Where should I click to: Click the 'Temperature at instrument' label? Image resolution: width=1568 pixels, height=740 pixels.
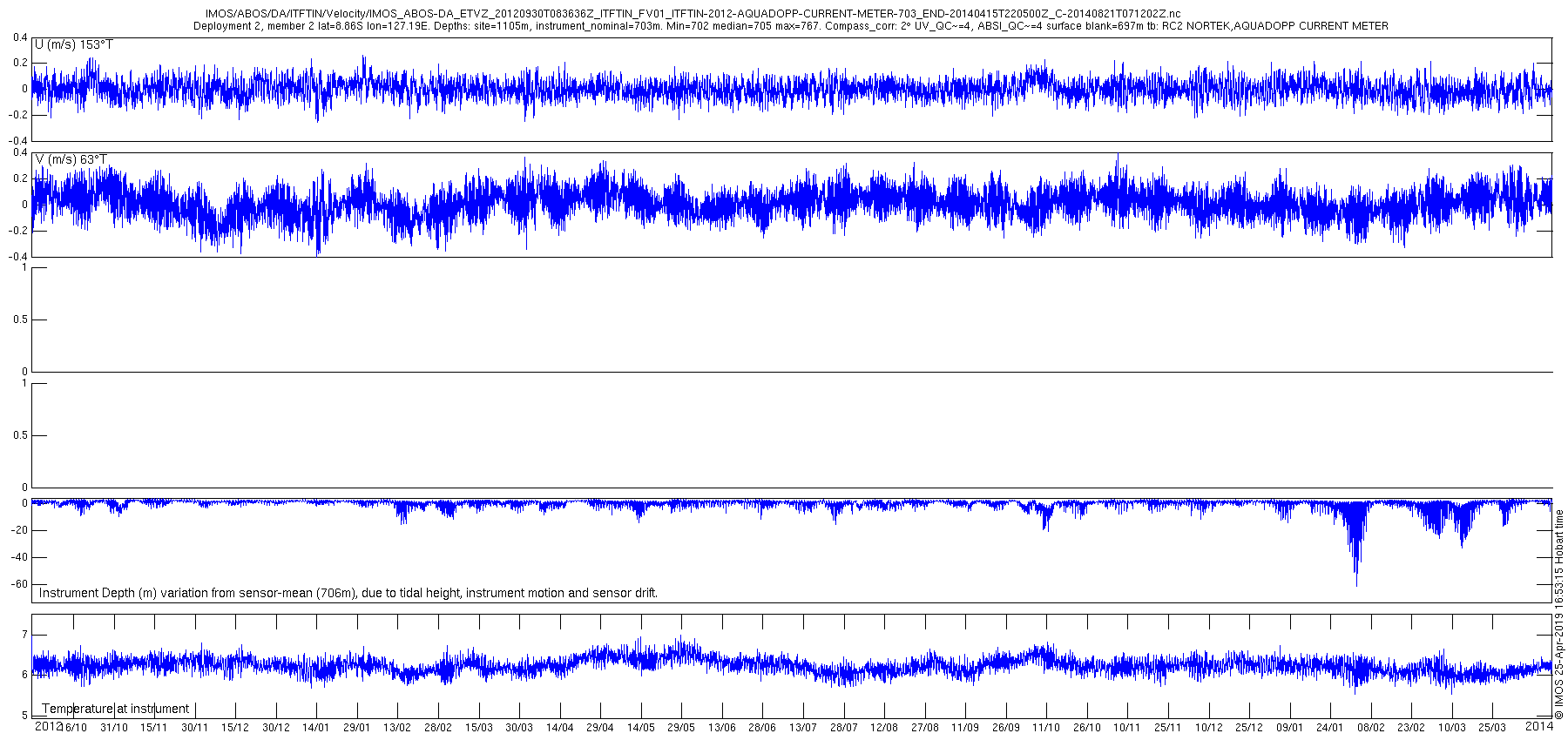[115, 709]
